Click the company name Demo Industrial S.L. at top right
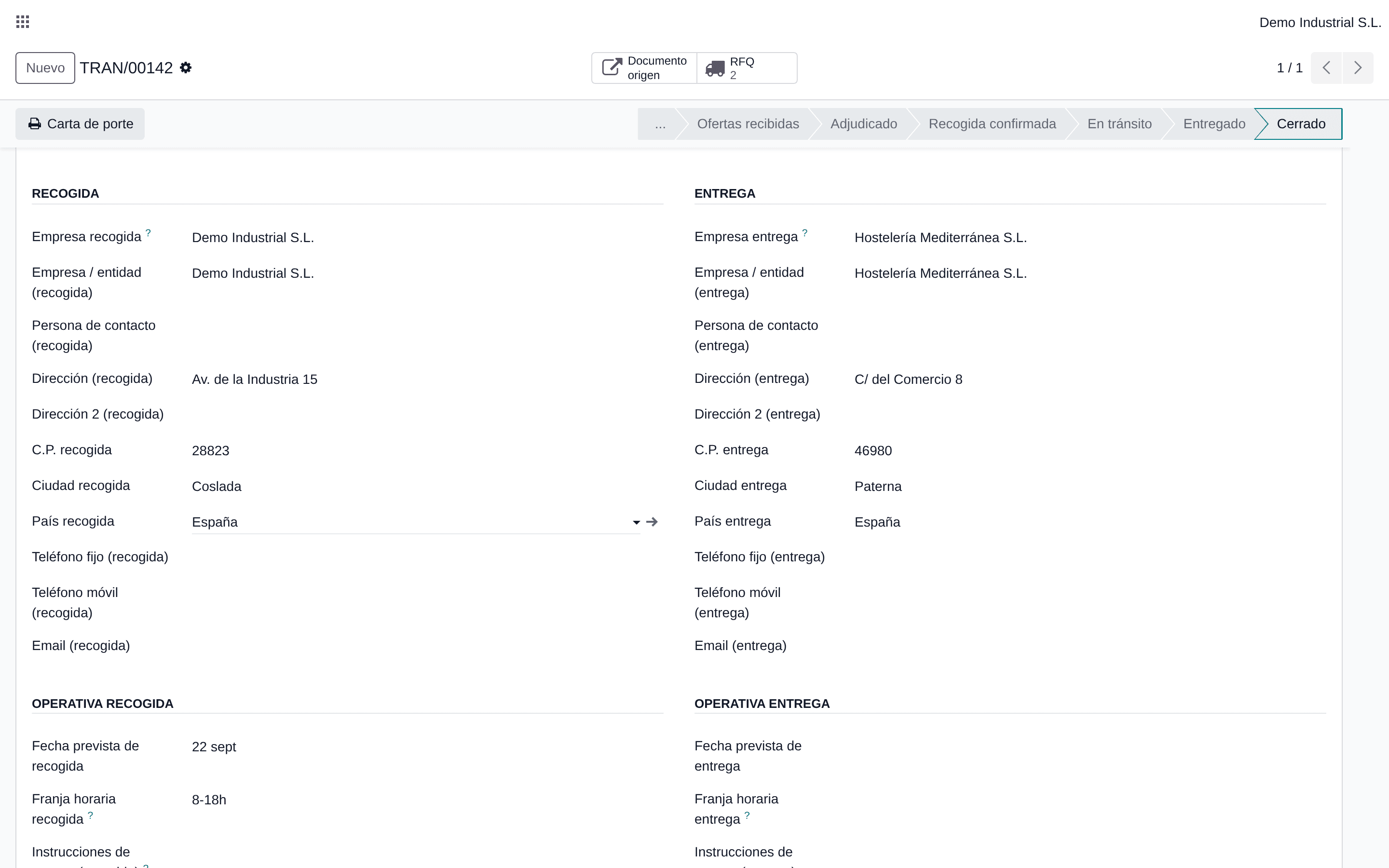This screenshot has width=1389, height=868. pyautogui.click(x=1320, y=22)
